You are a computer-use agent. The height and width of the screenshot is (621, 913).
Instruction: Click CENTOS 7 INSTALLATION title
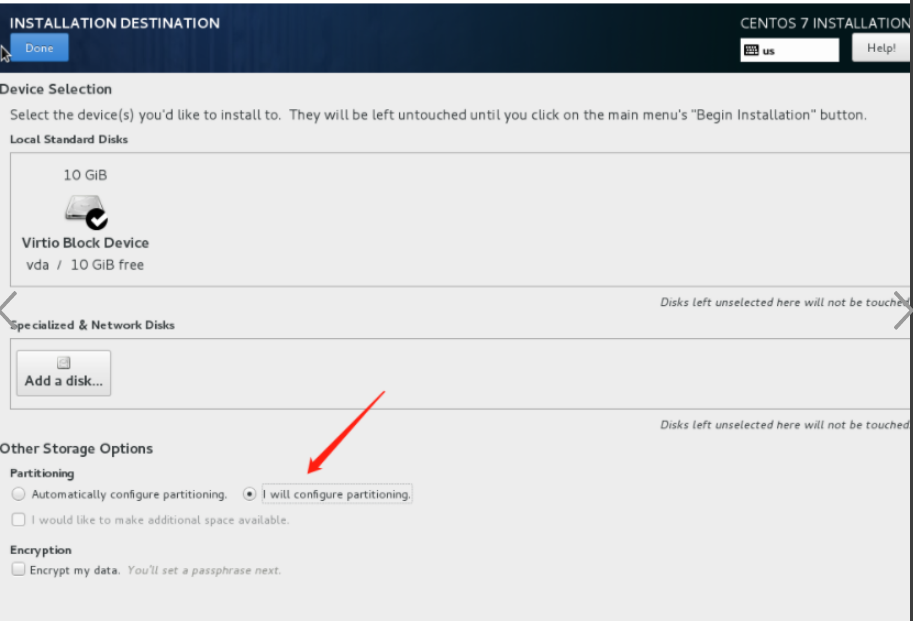pos(825,23)
